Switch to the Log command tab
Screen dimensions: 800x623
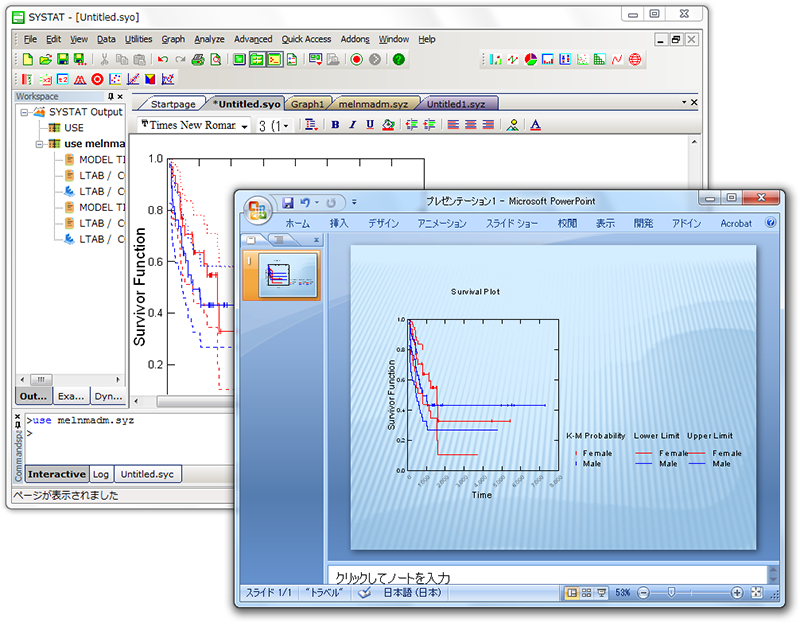[101, 474]
